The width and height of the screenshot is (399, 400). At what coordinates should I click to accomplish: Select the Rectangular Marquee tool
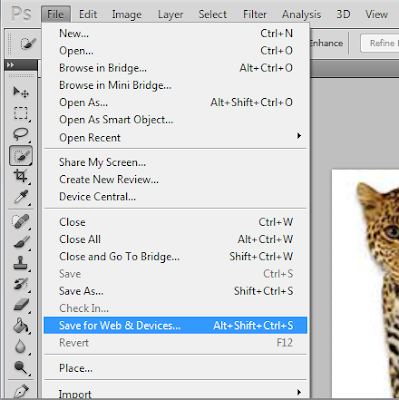coord(21,113)
